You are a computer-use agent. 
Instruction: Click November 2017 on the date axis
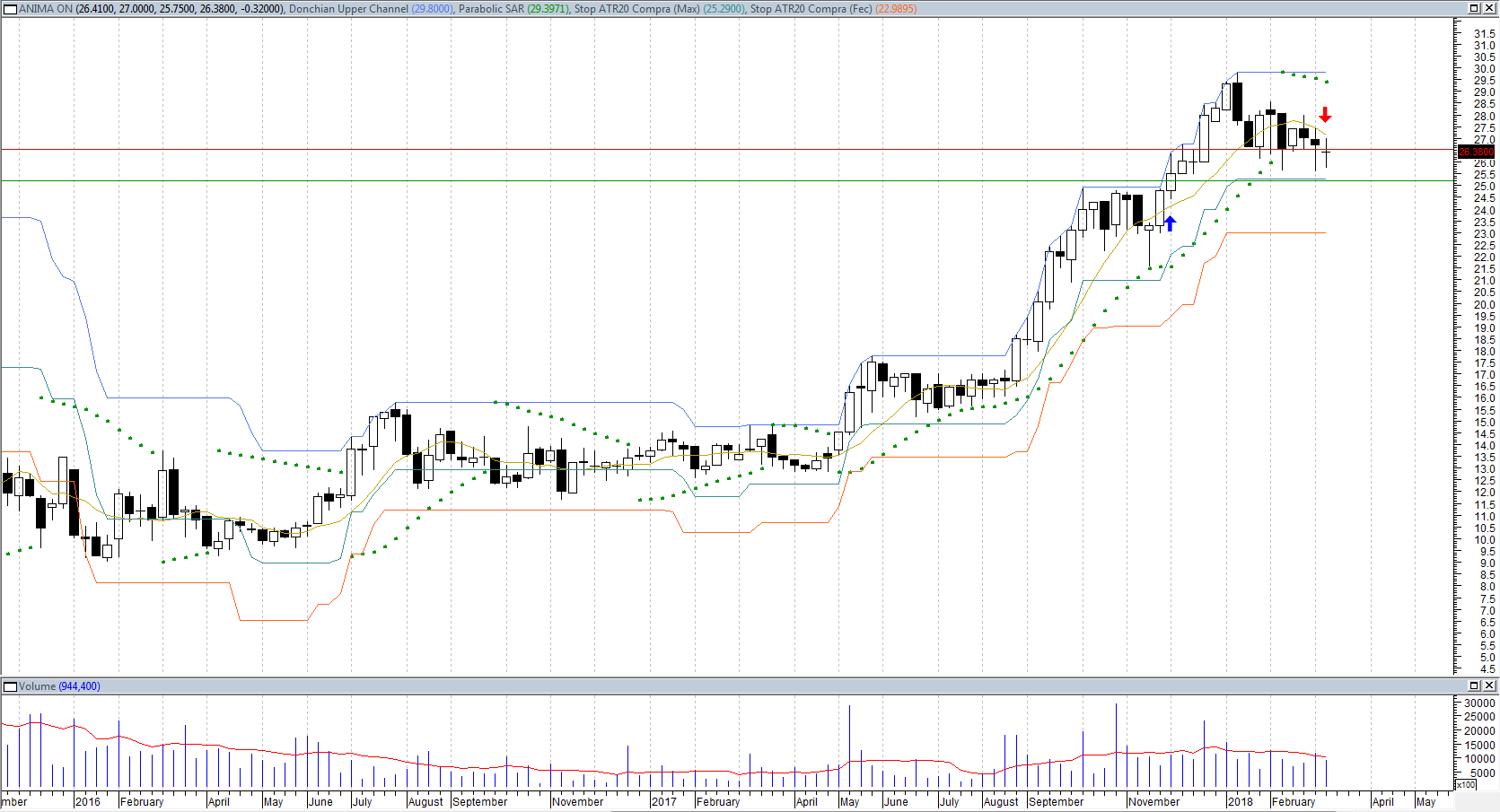click(x=1154, y=802)
